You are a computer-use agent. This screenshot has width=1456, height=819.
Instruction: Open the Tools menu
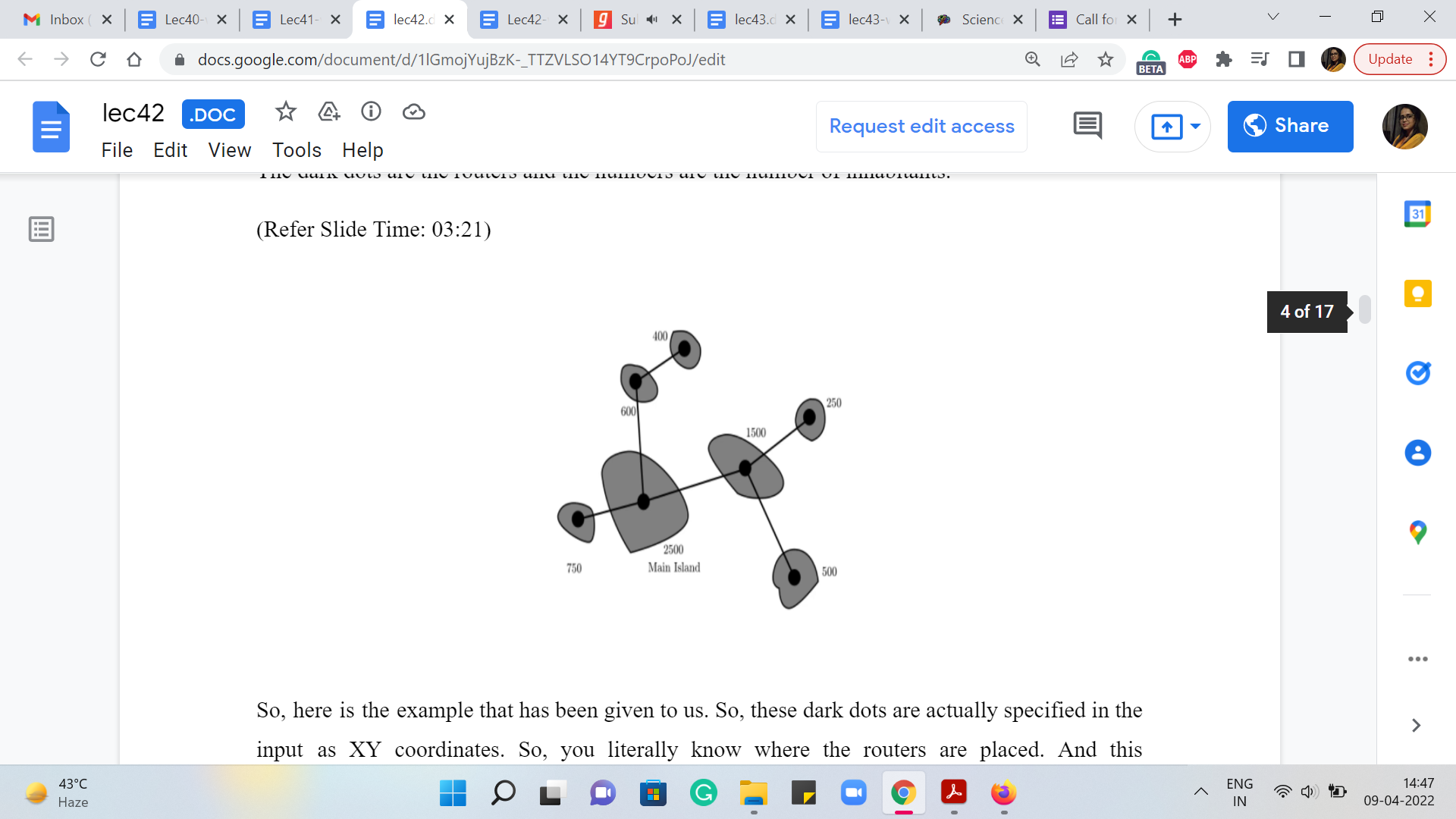tap(297, 150)
